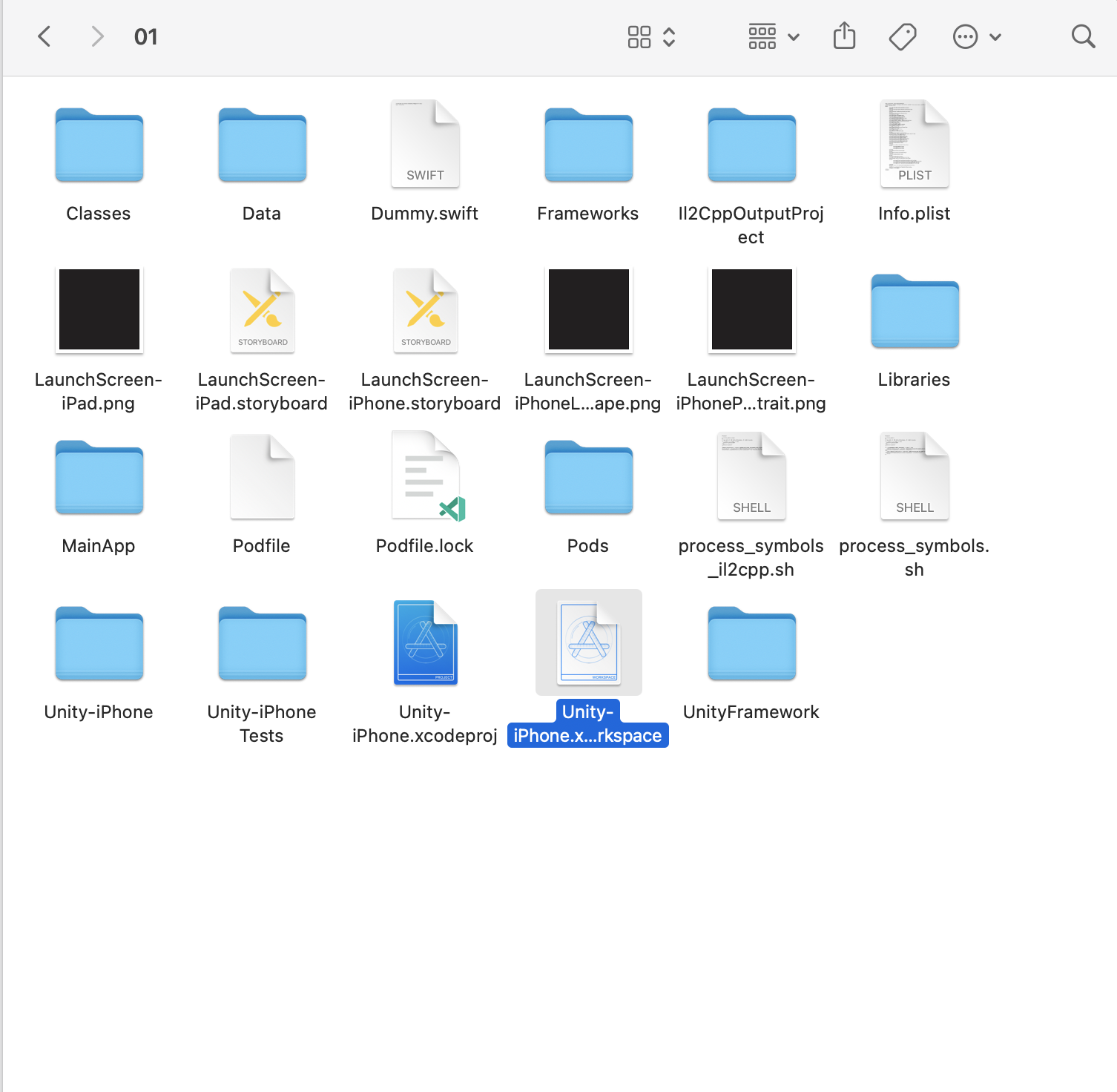Open the Classes folder

pos(99,145)
